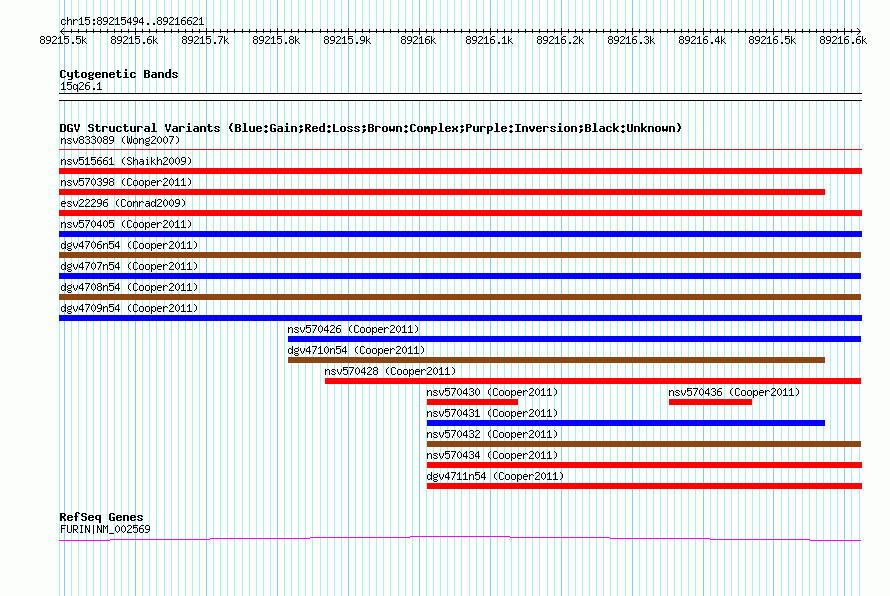Click the DGV Structural Variants track heading

pos(371,128)
